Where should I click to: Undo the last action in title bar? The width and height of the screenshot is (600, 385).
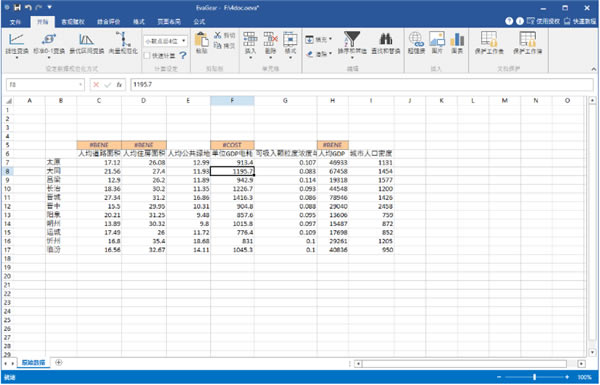pyautogui.click(x=28, y=7)
